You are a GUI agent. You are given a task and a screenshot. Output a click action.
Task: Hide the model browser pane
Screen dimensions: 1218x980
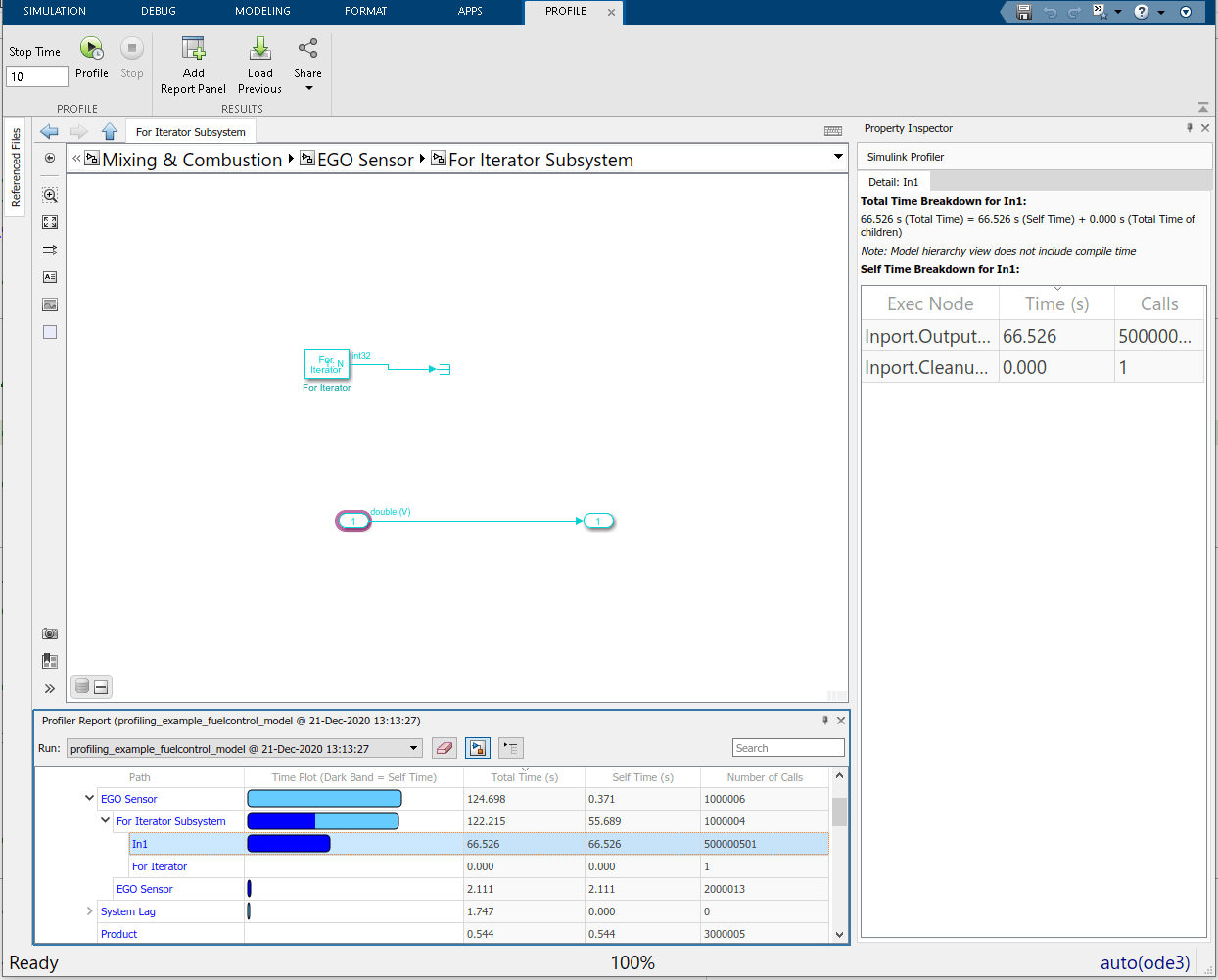50,158
